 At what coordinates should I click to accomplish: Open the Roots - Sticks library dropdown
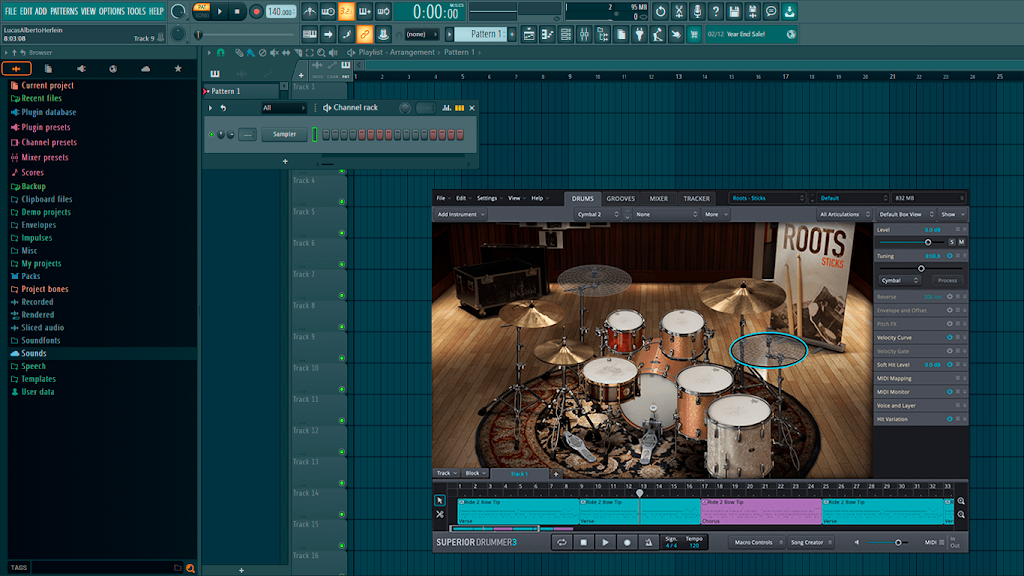click(768, 198)
